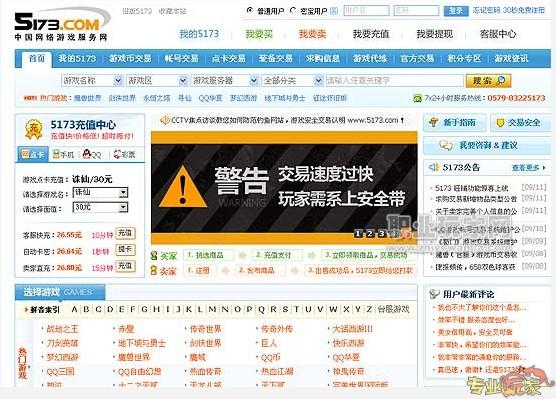This screenshot has width=556, height=399.
Task: Open the 交易安全 shield icon
Action: (x=500, y=123)
